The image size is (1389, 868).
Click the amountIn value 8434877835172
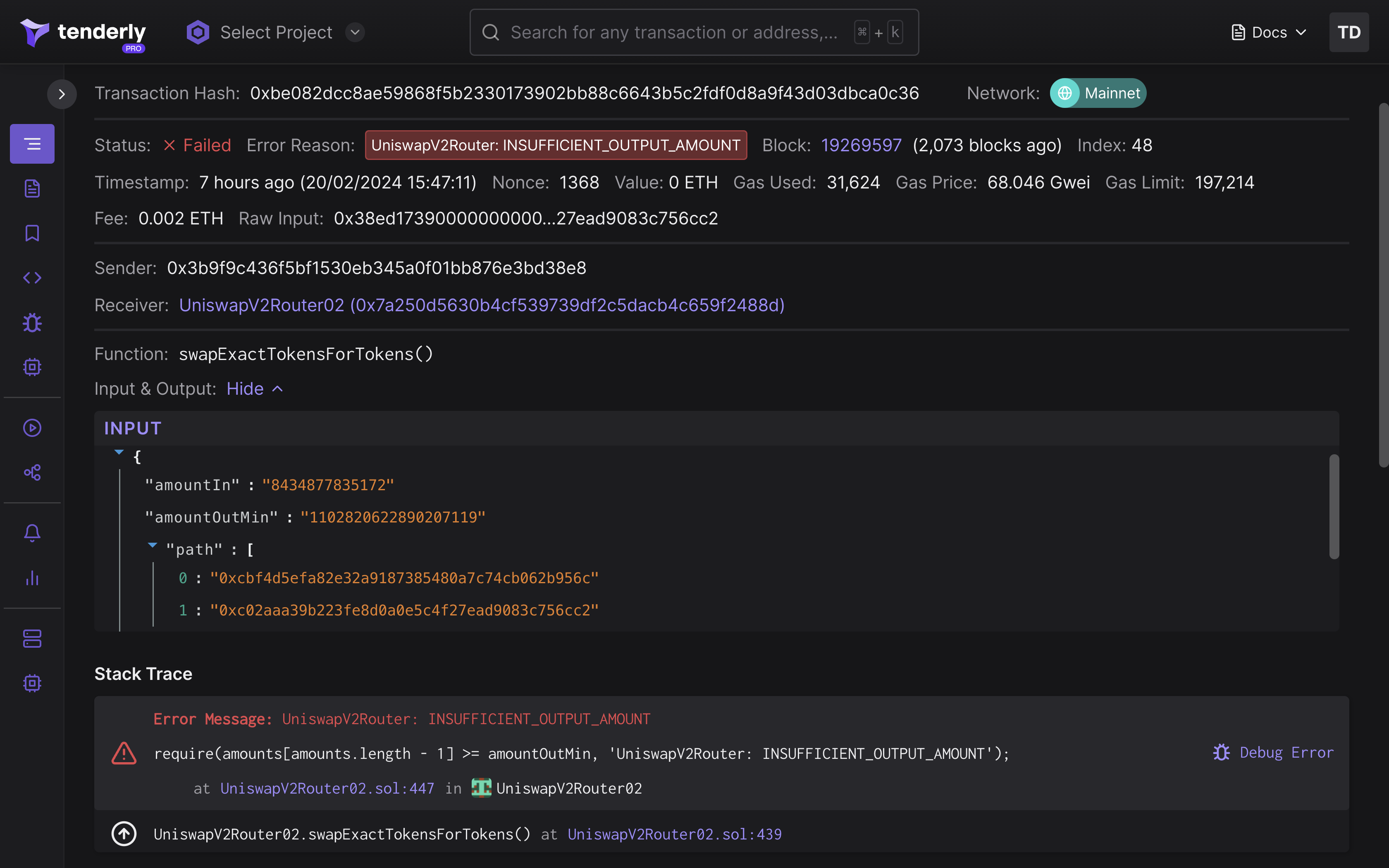click(x=328, y=485)
